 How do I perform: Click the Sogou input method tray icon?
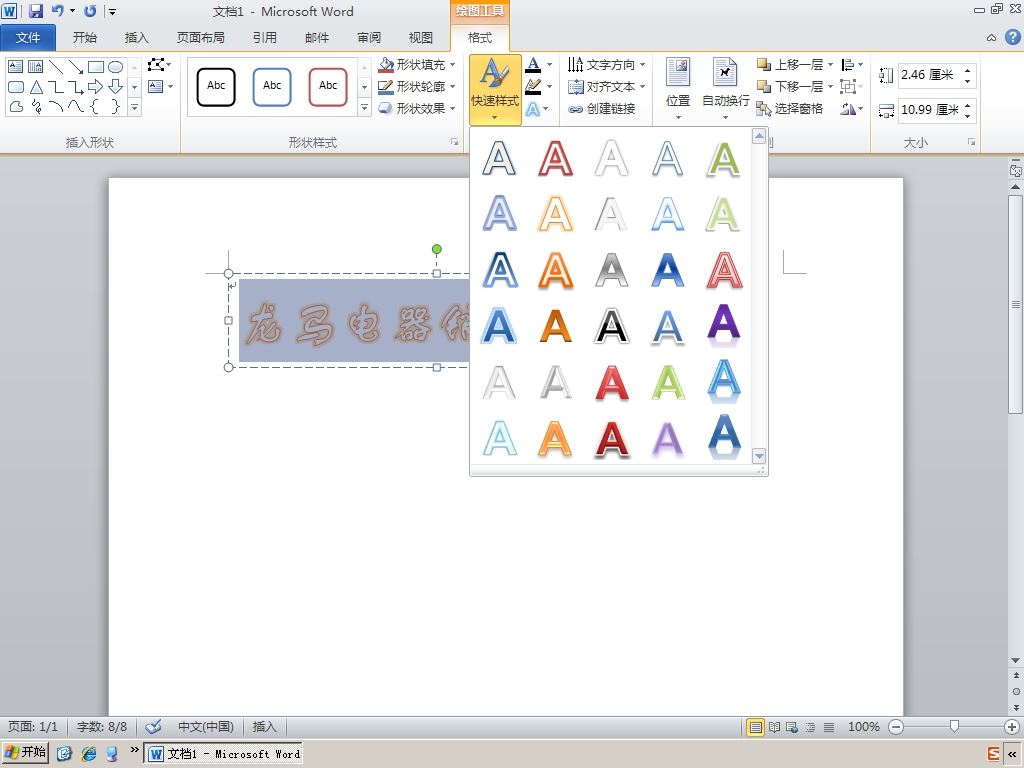coord(993,754)
